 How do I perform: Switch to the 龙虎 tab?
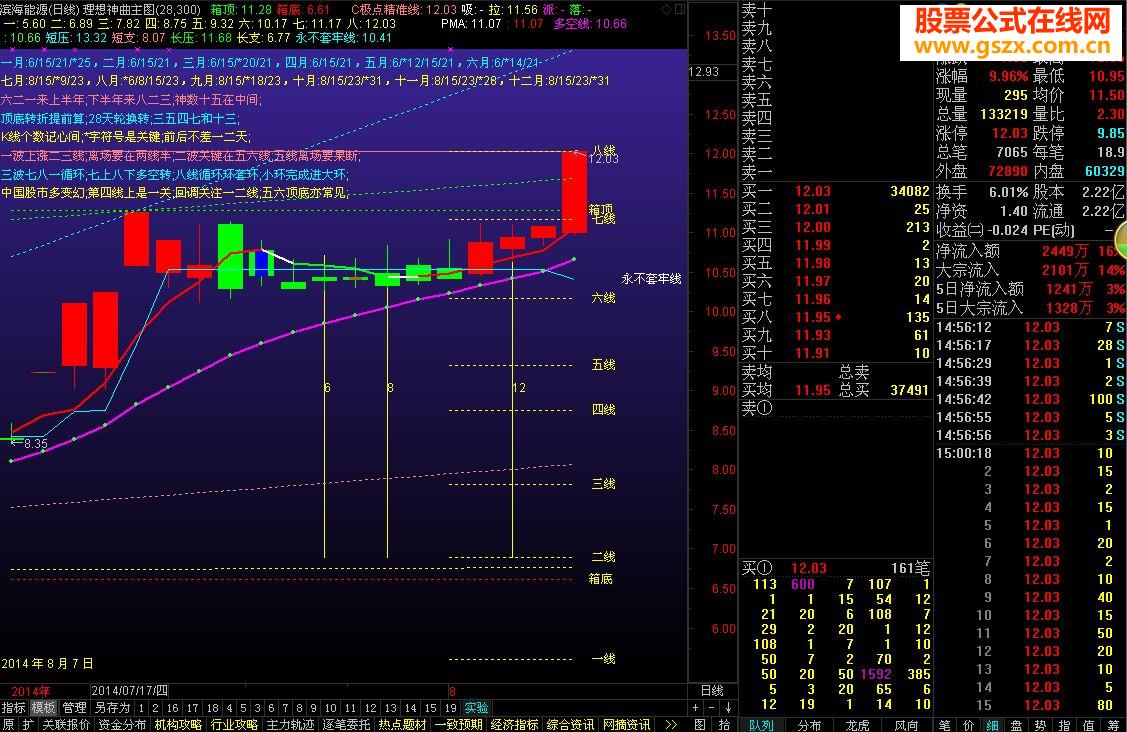click(x=857, y=725)
